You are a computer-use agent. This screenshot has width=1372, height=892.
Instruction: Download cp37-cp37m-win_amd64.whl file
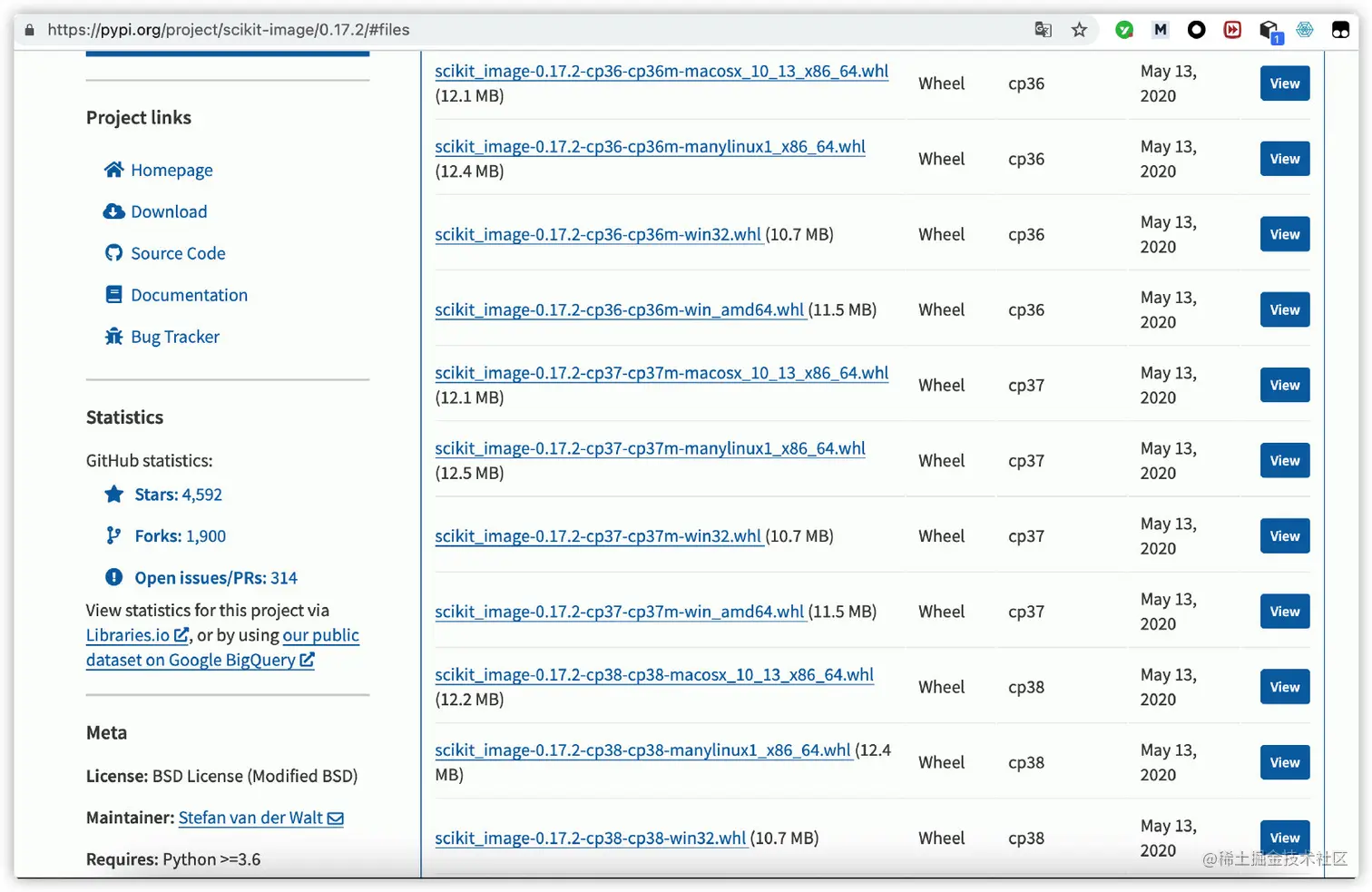click(620, 612)
